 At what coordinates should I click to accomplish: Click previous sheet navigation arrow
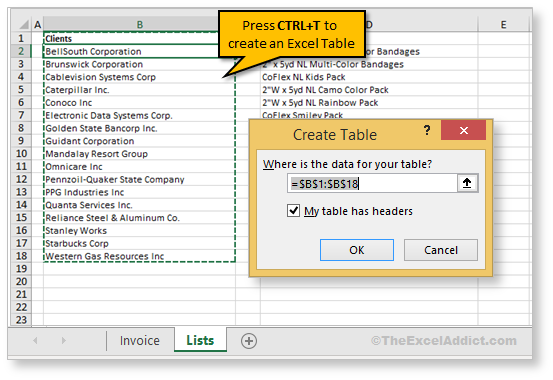(35, 340)
